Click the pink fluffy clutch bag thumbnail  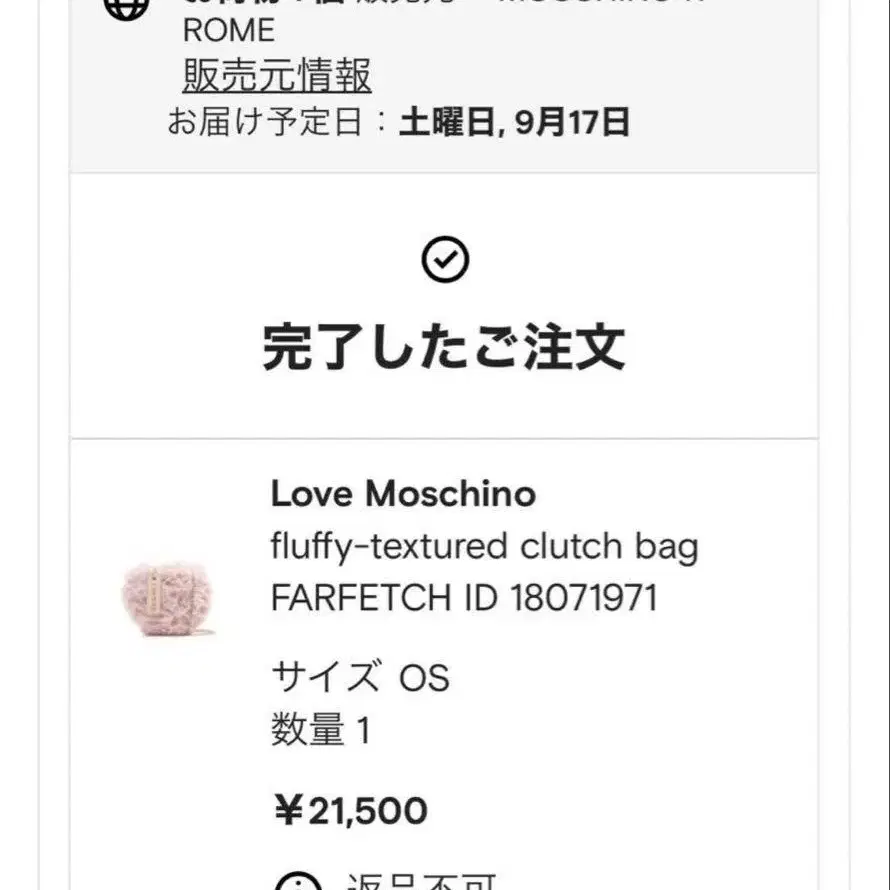167,598
